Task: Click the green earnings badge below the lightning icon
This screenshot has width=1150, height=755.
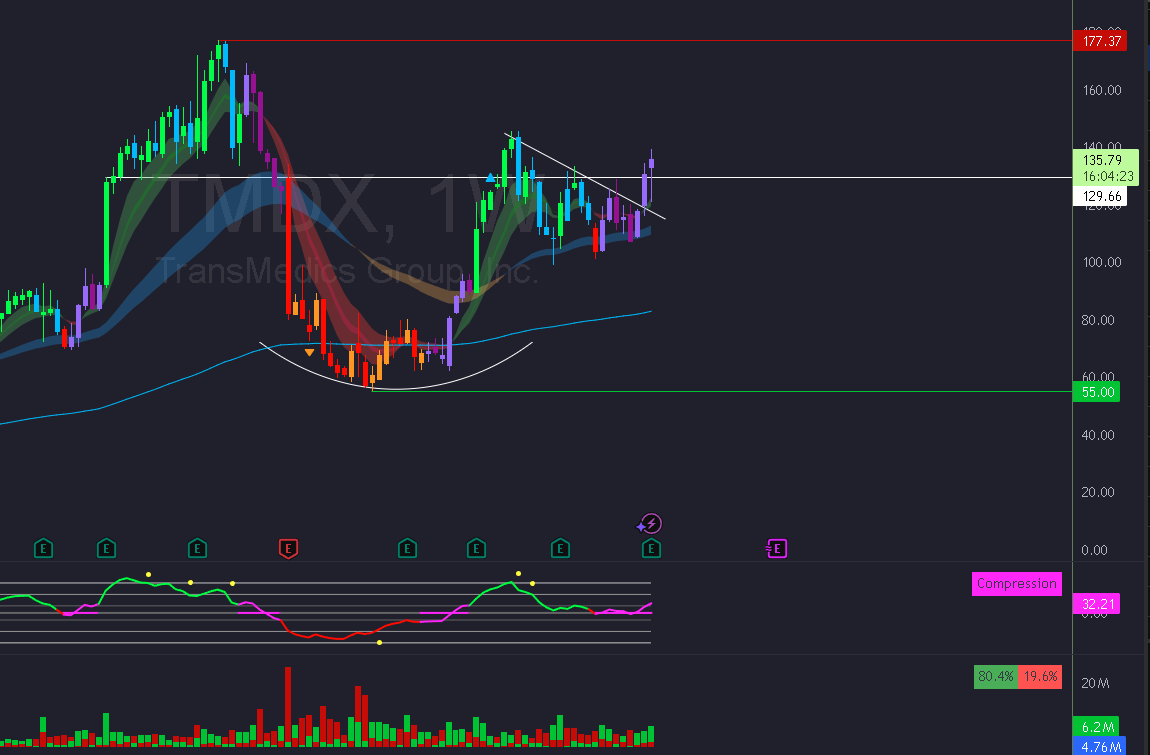Action: point(650,548)
